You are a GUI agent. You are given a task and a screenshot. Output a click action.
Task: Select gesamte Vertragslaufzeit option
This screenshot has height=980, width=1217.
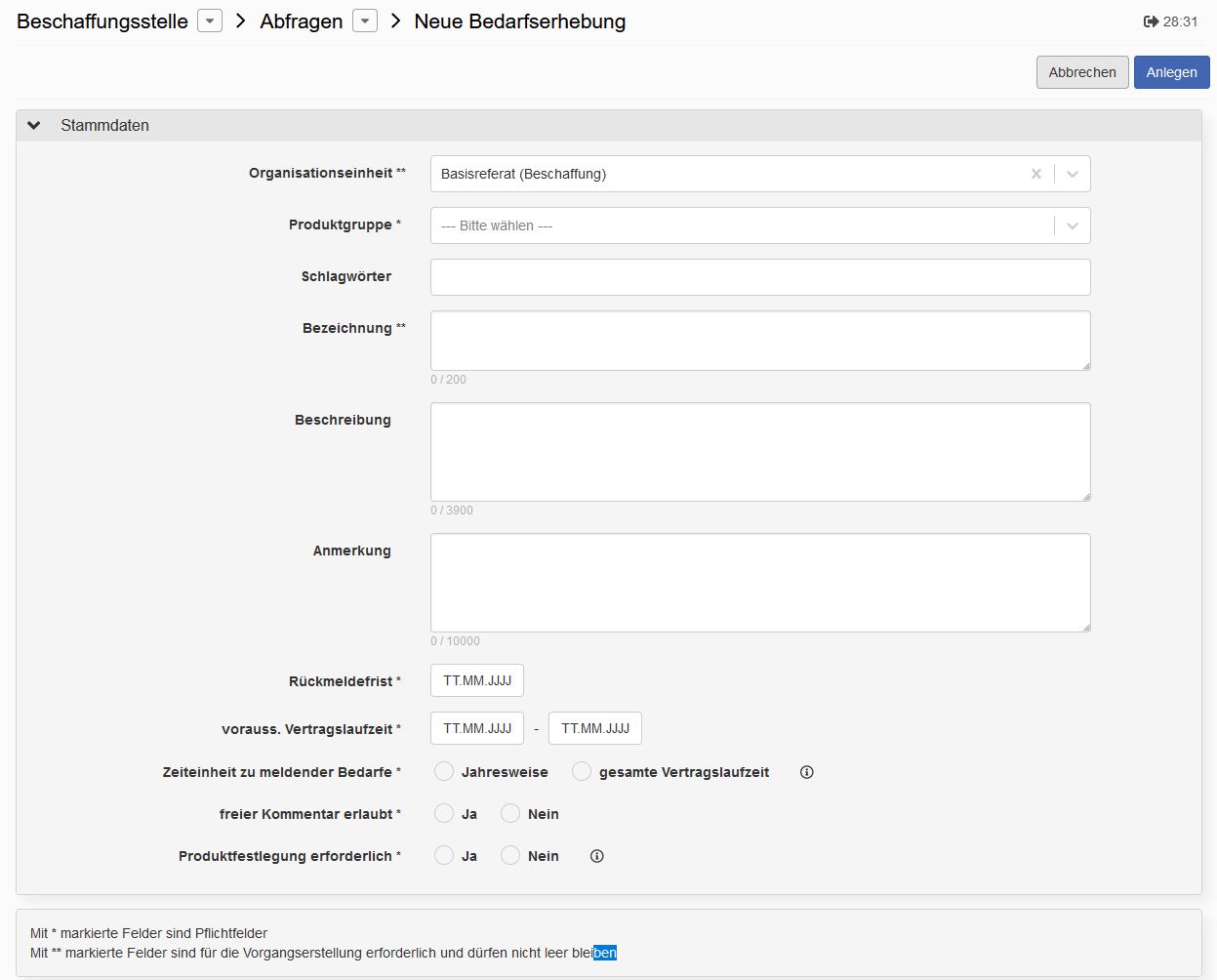(582, 771)
